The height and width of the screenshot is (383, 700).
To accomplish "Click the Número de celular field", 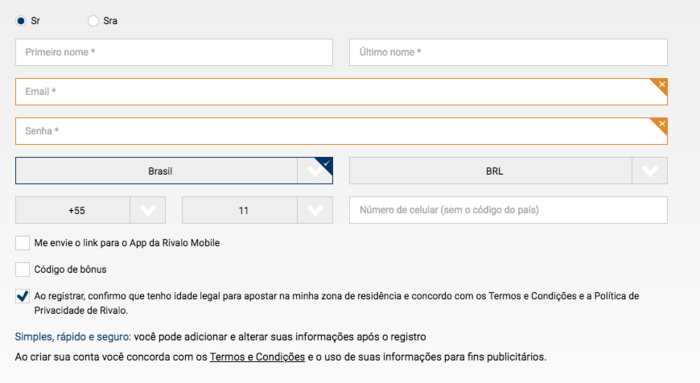I will pos(508,210).
